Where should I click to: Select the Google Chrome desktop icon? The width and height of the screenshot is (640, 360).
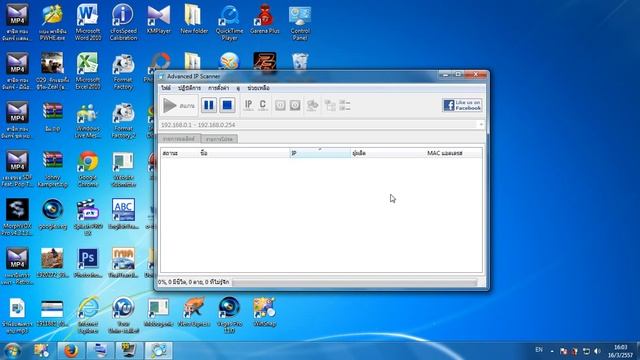[x=88, y=169]
